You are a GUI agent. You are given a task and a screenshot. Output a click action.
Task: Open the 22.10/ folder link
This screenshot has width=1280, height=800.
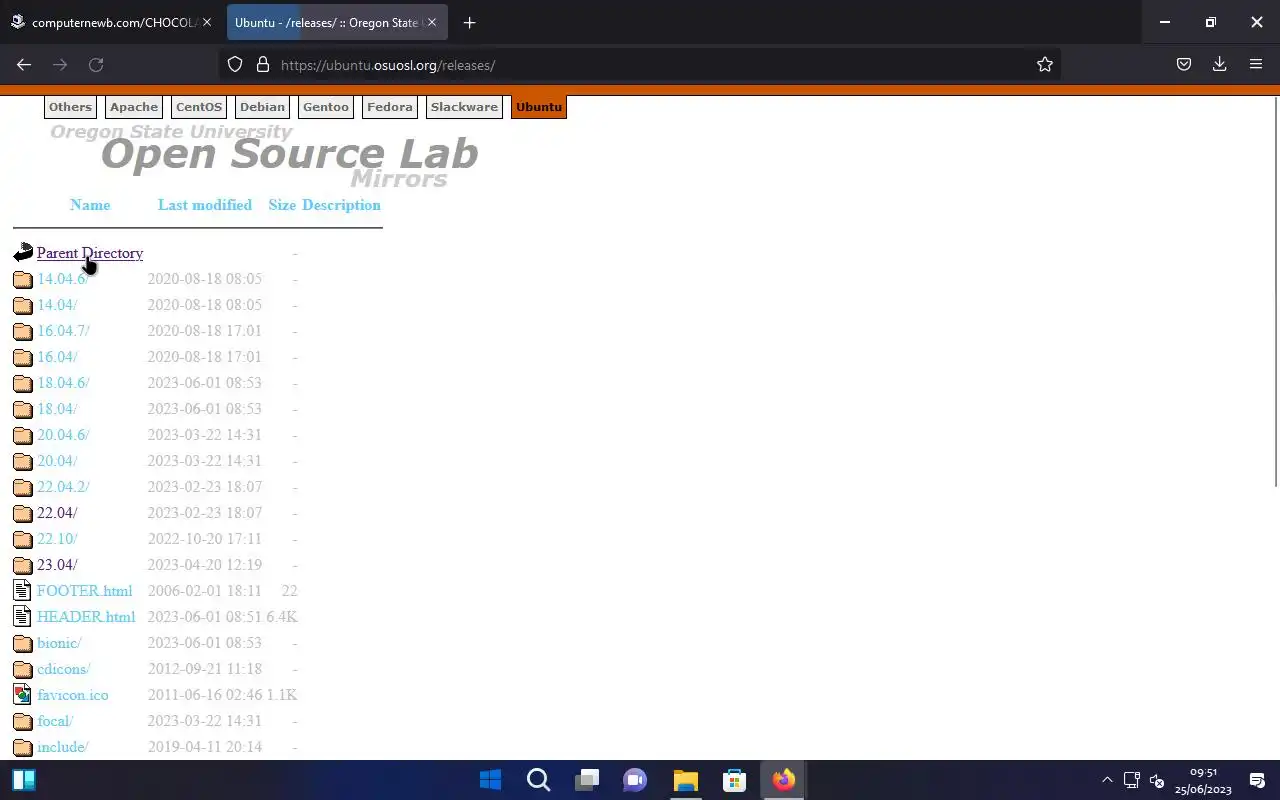57,539
